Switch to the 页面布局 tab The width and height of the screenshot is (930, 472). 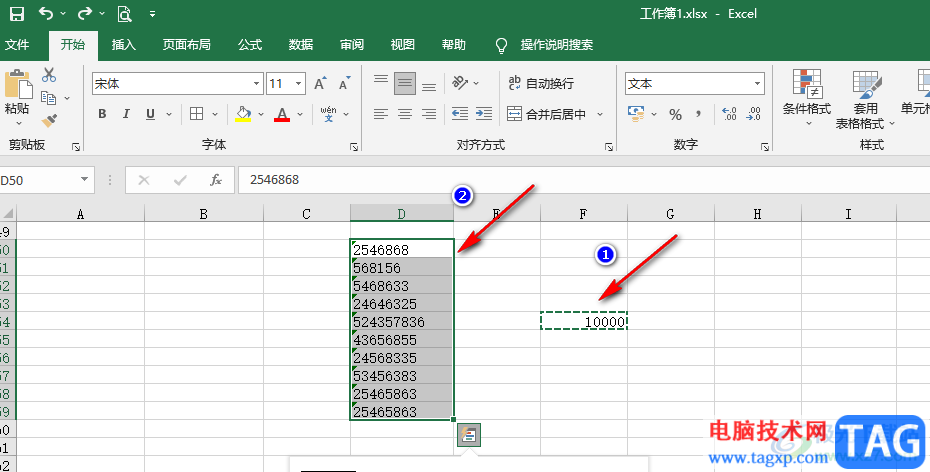point(186,44)
